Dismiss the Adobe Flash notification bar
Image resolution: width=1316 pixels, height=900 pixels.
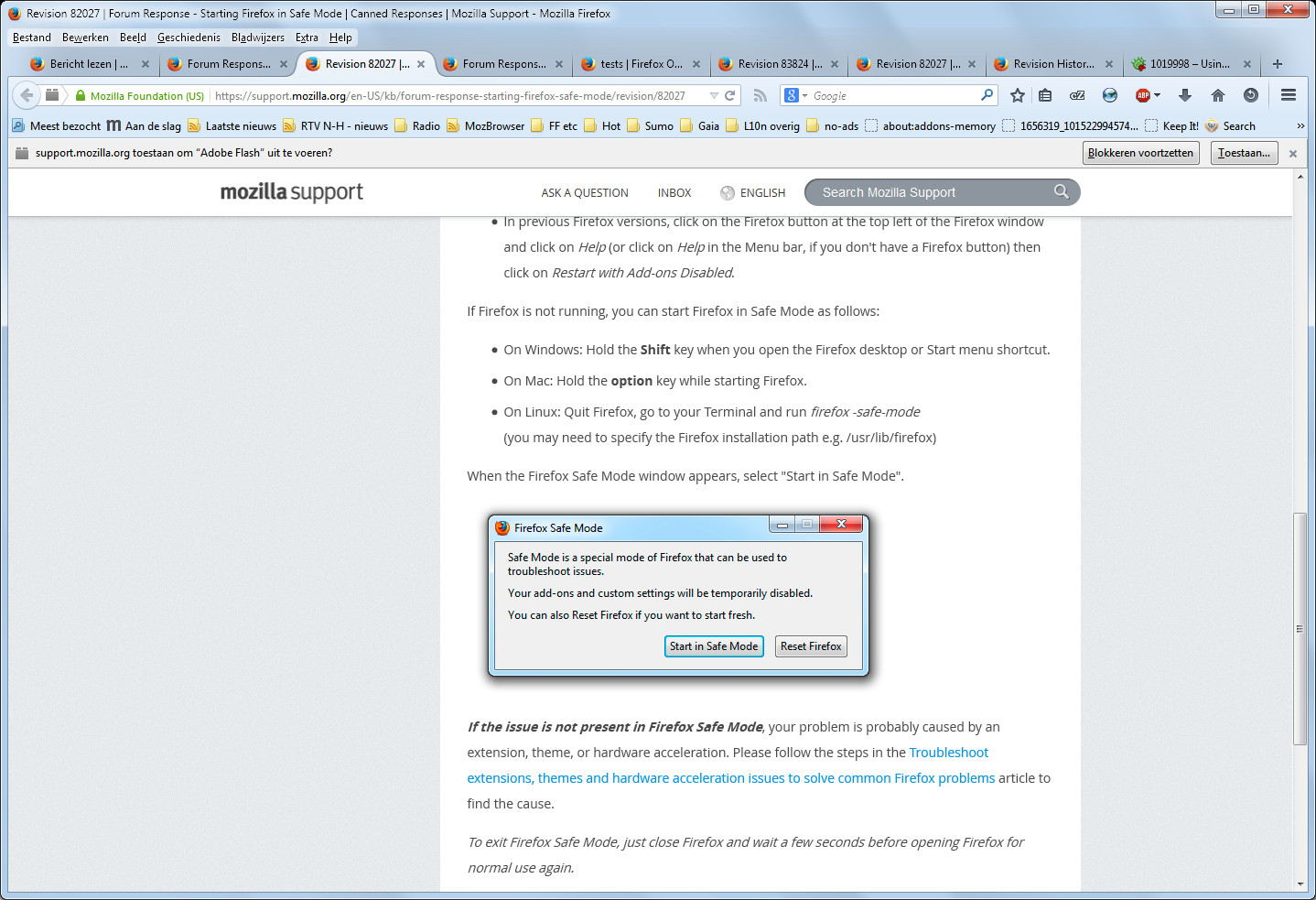[1293, 153]
